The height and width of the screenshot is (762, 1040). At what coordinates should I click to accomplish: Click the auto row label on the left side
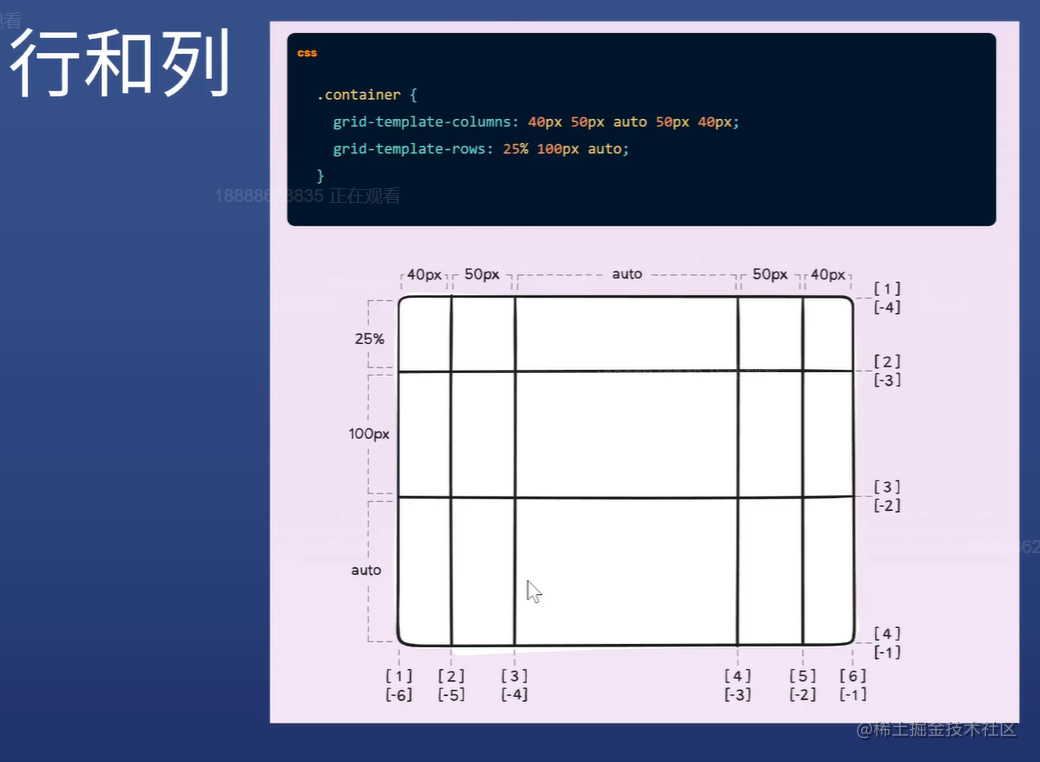click(x=367, y=570)
